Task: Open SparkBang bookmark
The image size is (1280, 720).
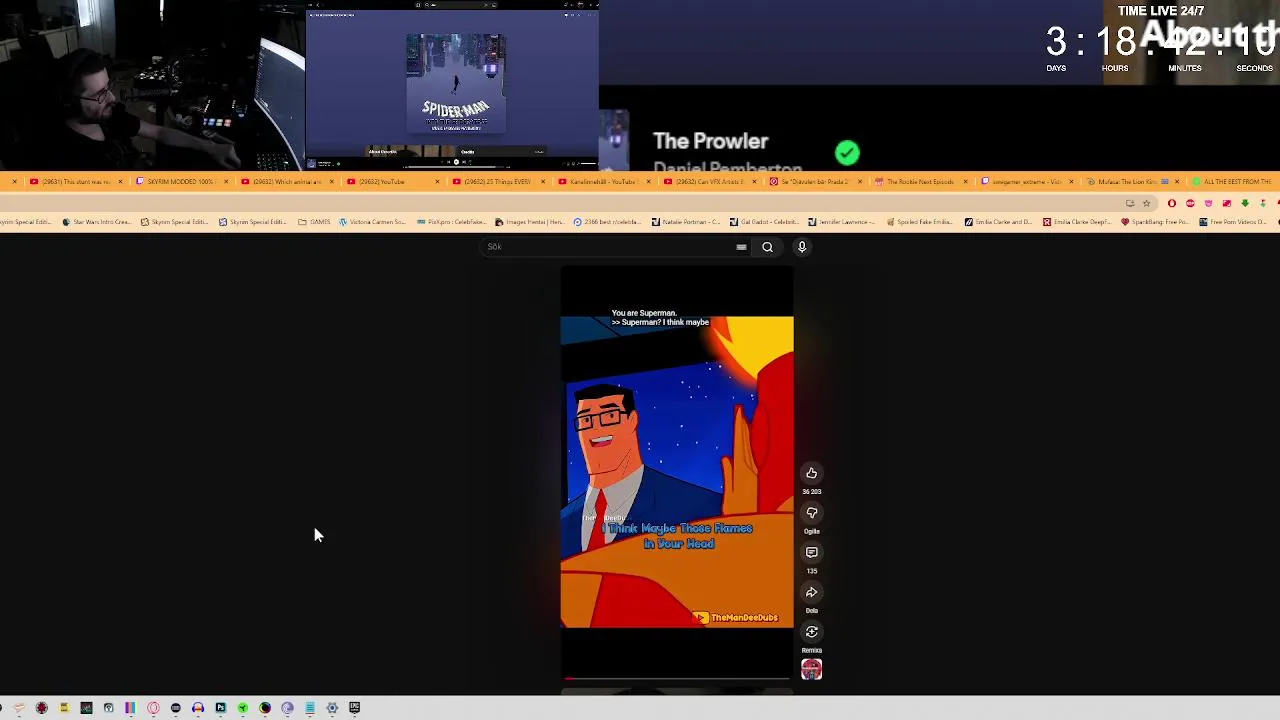Action: [1154, 222]
